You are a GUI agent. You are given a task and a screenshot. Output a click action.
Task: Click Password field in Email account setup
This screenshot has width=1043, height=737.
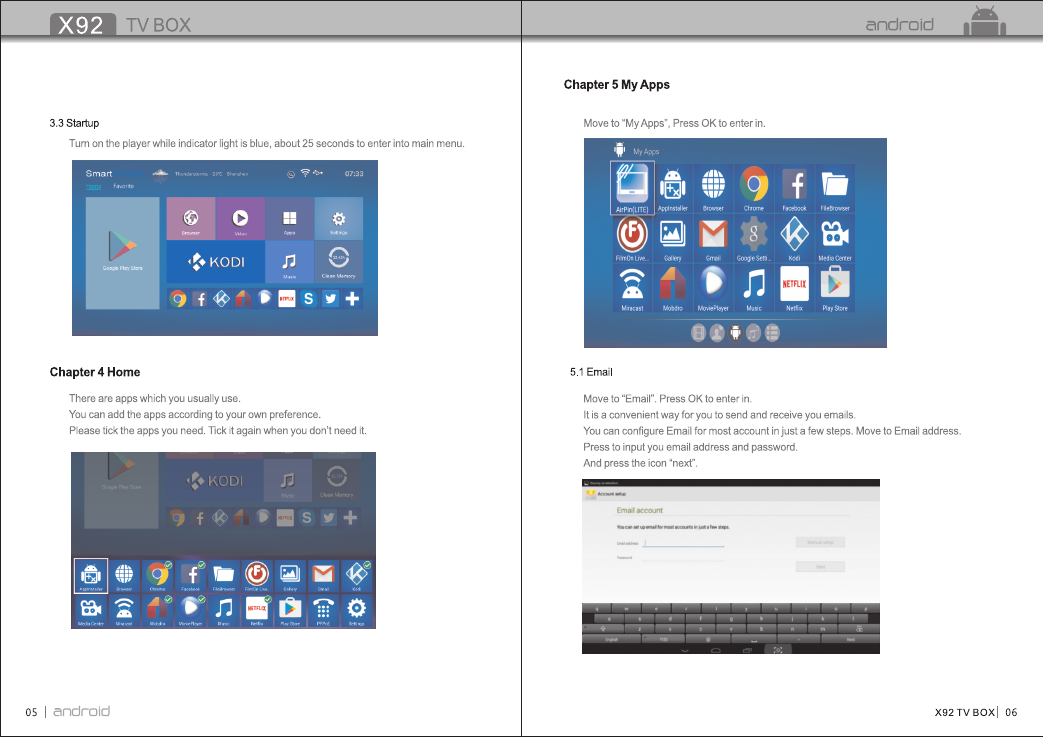click(683, 557)
